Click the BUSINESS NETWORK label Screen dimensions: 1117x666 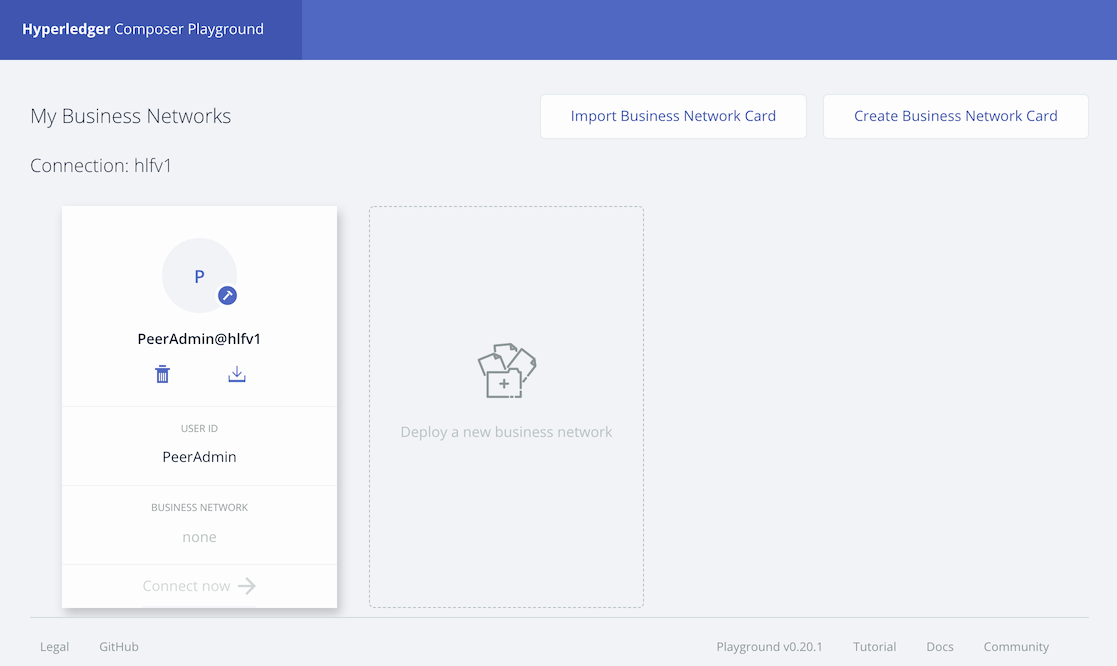point(199,507)
